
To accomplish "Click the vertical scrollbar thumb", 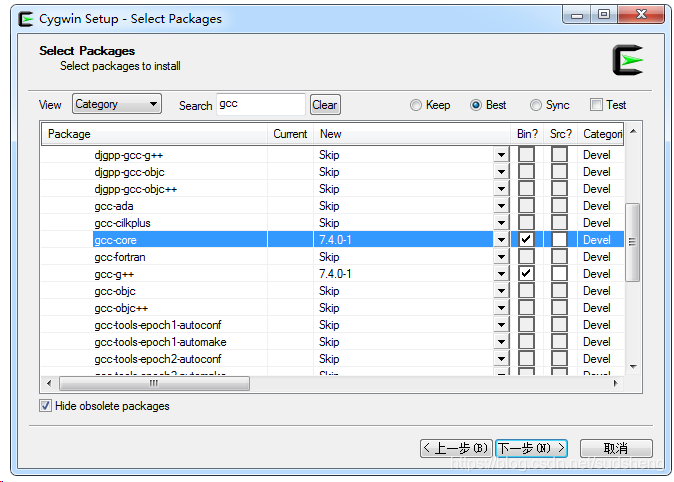I will click(632, 242).
